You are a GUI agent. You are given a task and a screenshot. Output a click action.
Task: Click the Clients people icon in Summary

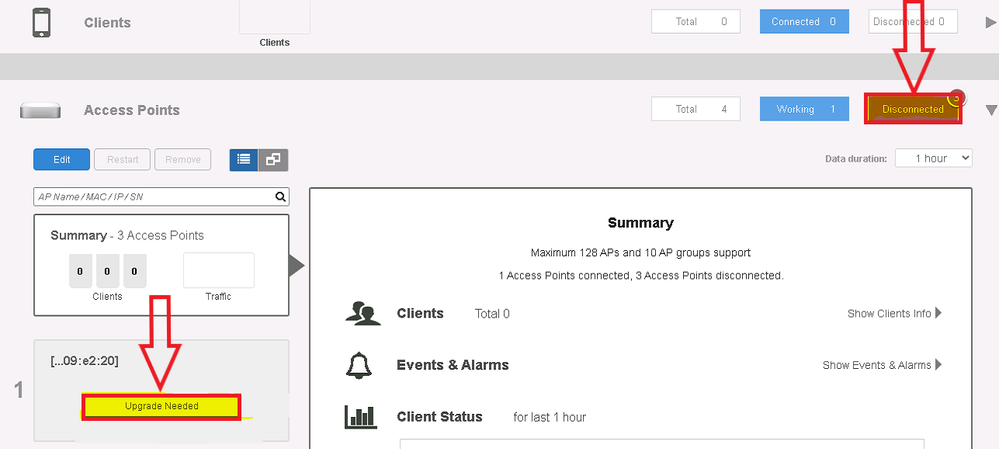362,313
